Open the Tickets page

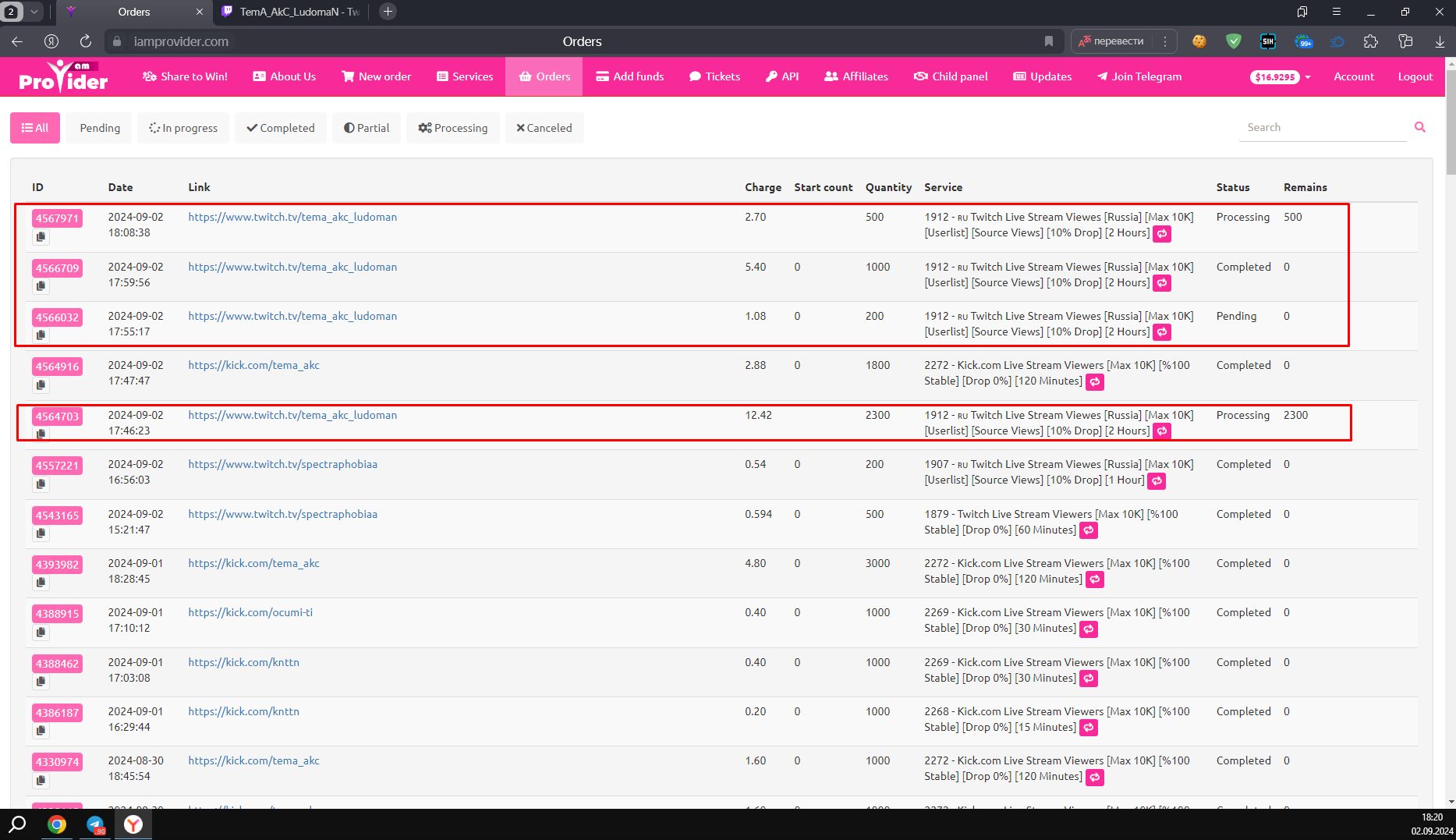coord(715,76)
